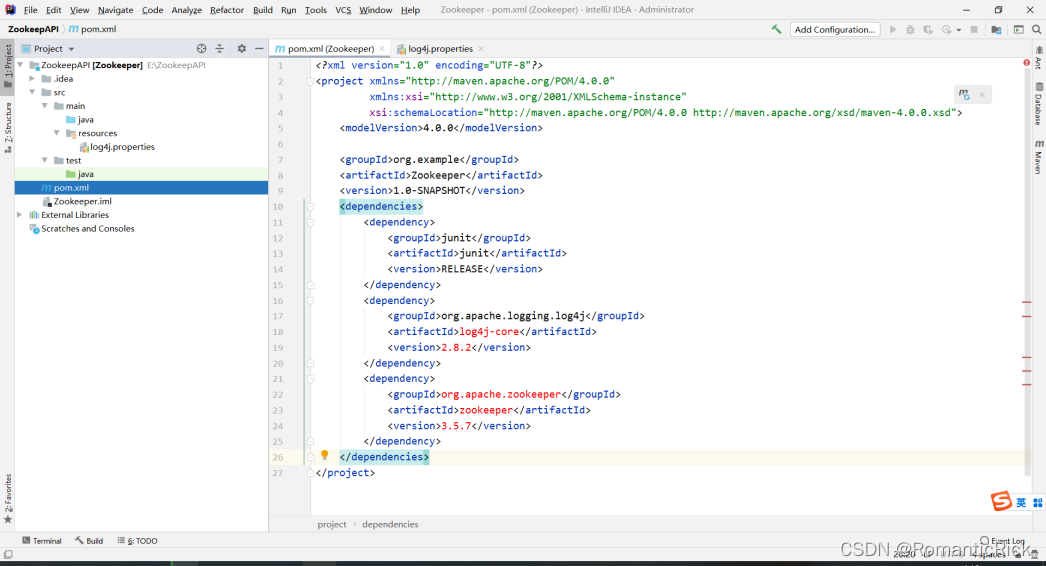Viewport: 1046px width, 566px height.
Task: Click project breadcrumb below editor
Action: [x=332, y=525]
